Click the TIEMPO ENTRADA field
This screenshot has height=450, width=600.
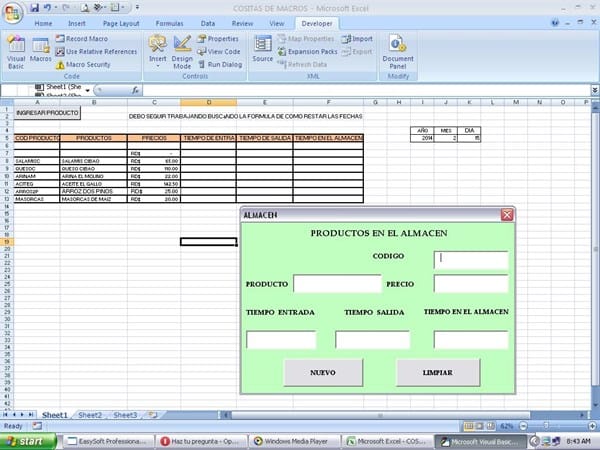(x=281, y=340)
